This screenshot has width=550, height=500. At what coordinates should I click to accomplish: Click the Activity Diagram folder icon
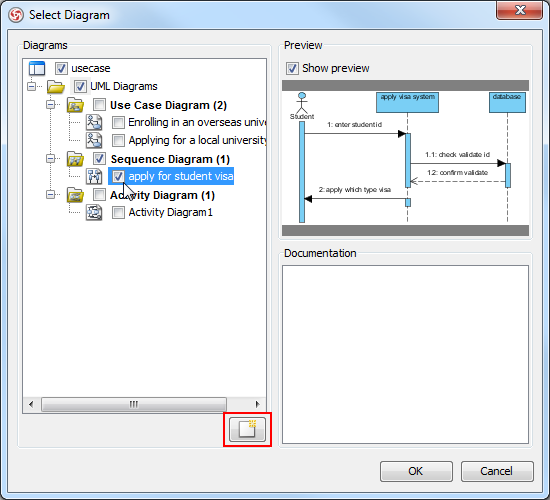tap(75, 195)
